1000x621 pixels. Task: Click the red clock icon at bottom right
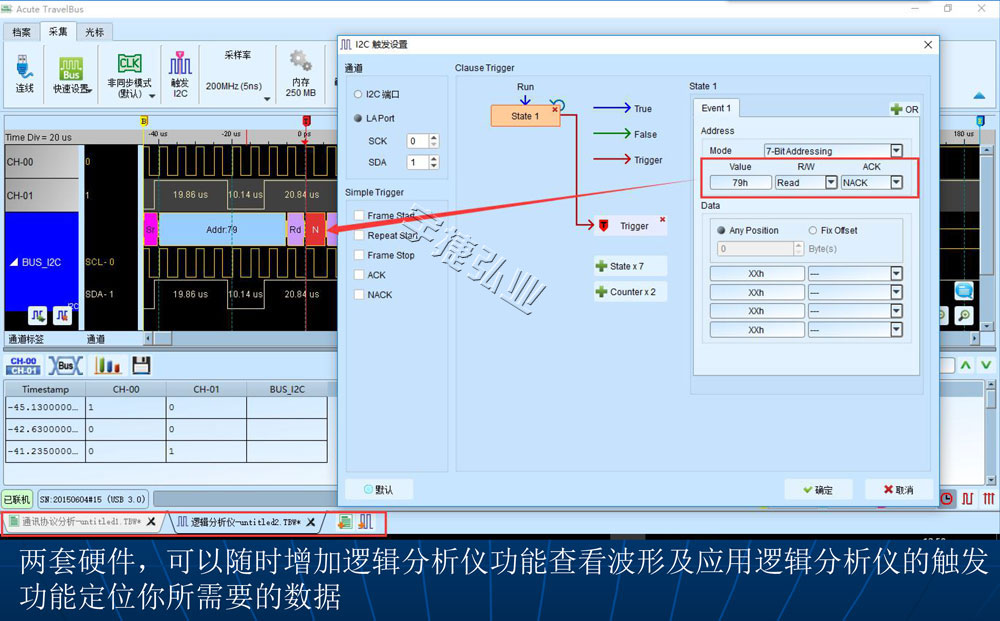946,499
